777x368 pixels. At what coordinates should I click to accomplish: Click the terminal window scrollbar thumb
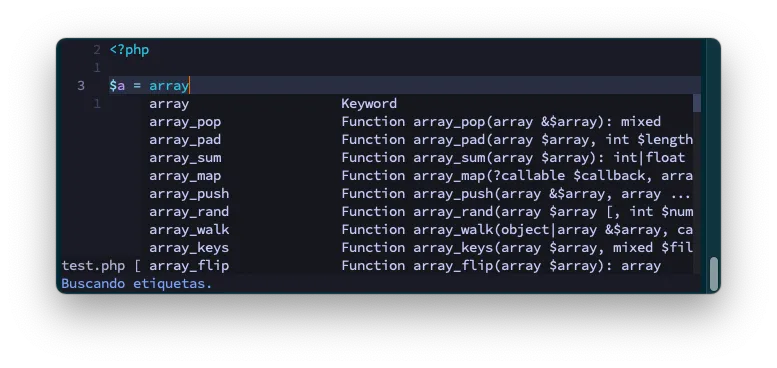[x=714, y=274]
